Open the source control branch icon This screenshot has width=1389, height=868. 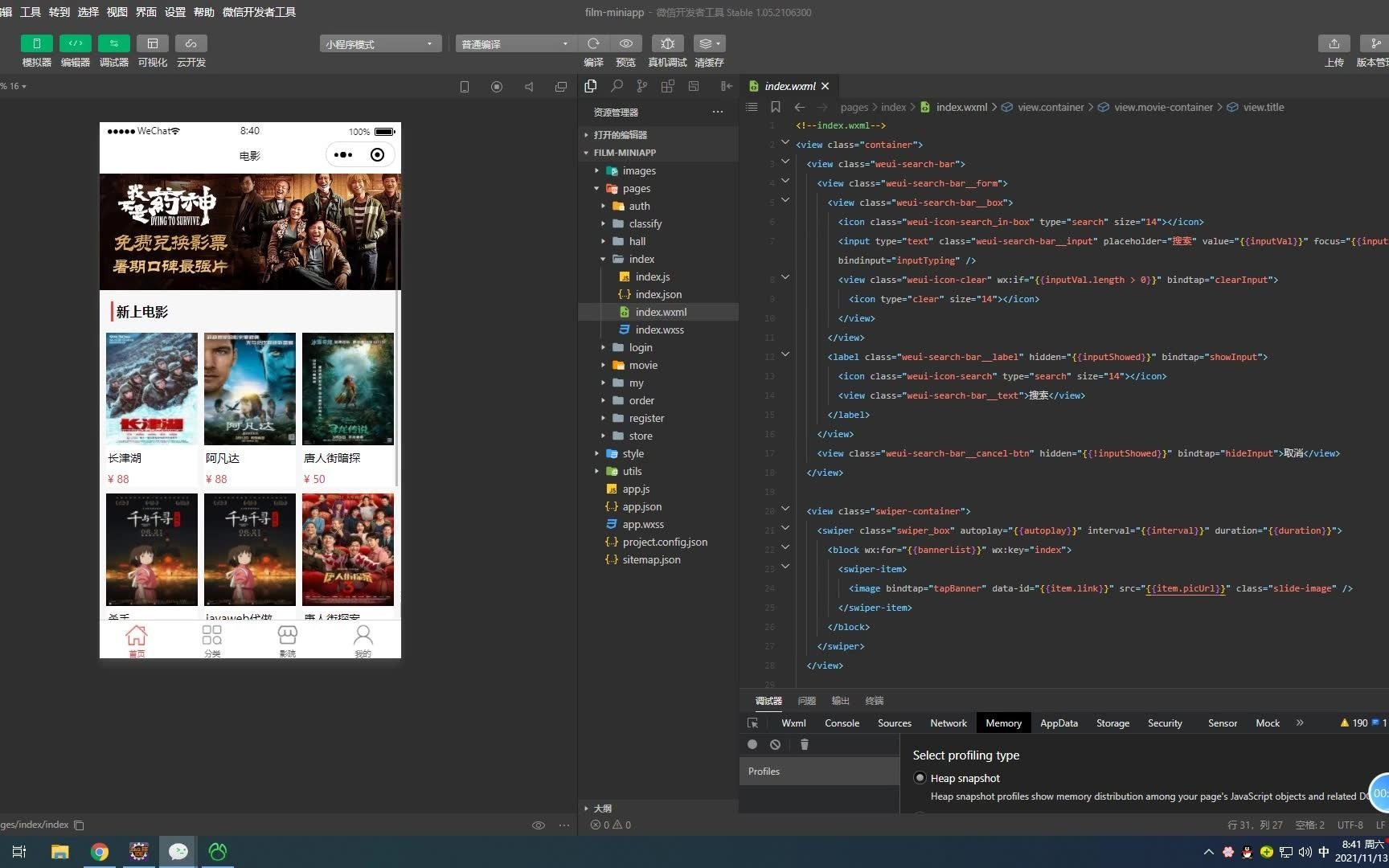click(641, 86)
